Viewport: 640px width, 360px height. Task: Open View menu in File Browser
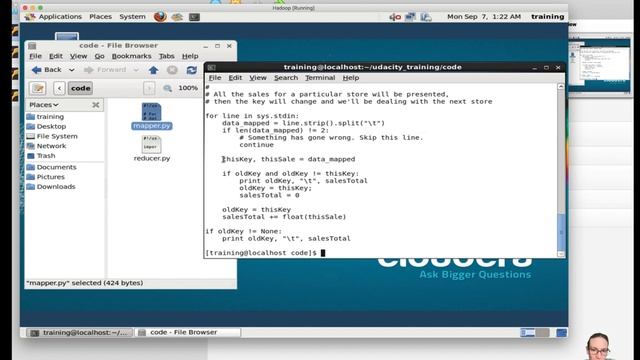coord(78,56)
